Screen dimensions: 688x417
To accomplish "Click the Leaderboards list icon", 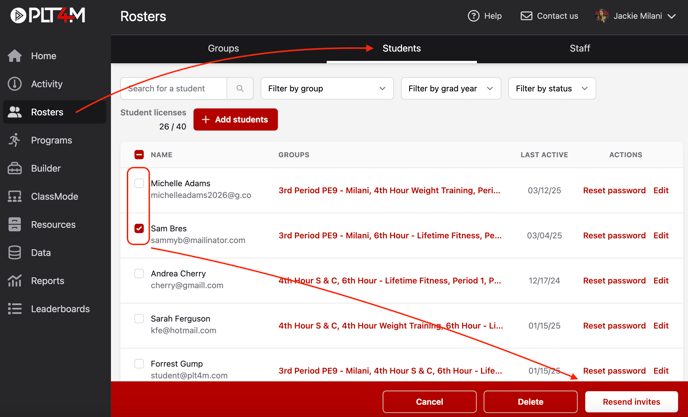I will pyautogui.click(x=15, y=309).
